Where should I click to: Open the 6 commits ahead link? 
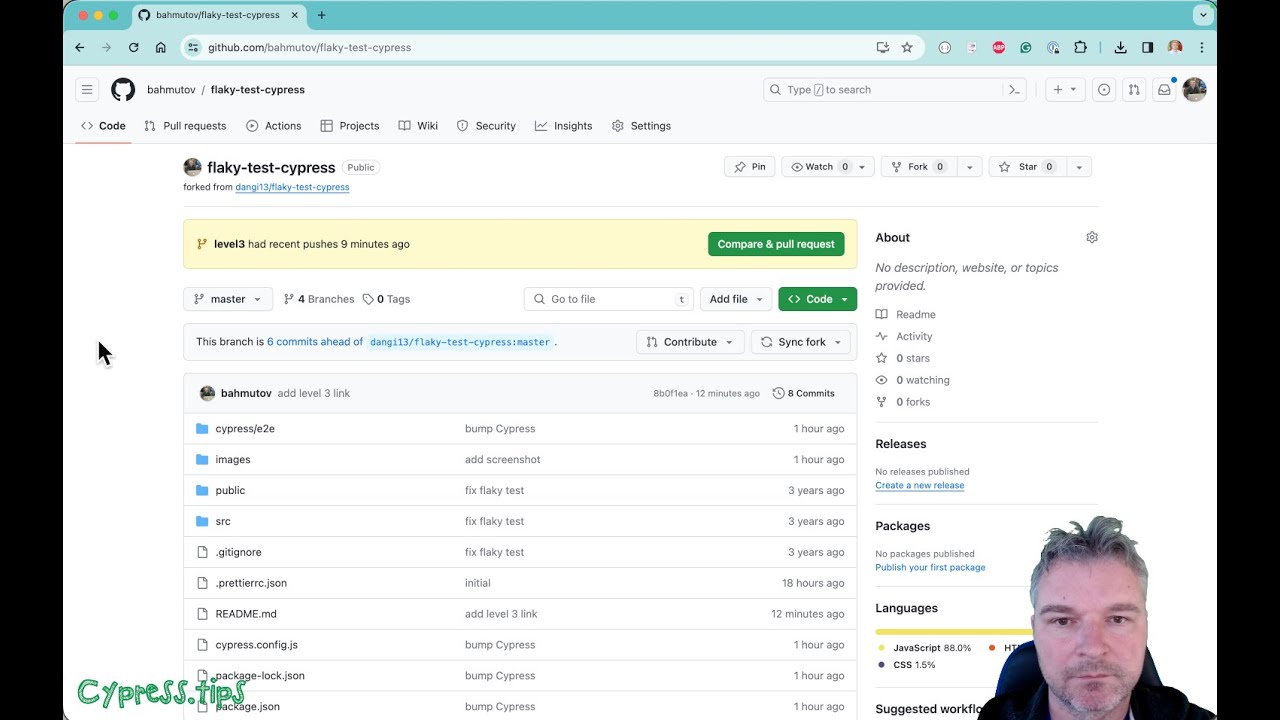click(x=315, y=342)
